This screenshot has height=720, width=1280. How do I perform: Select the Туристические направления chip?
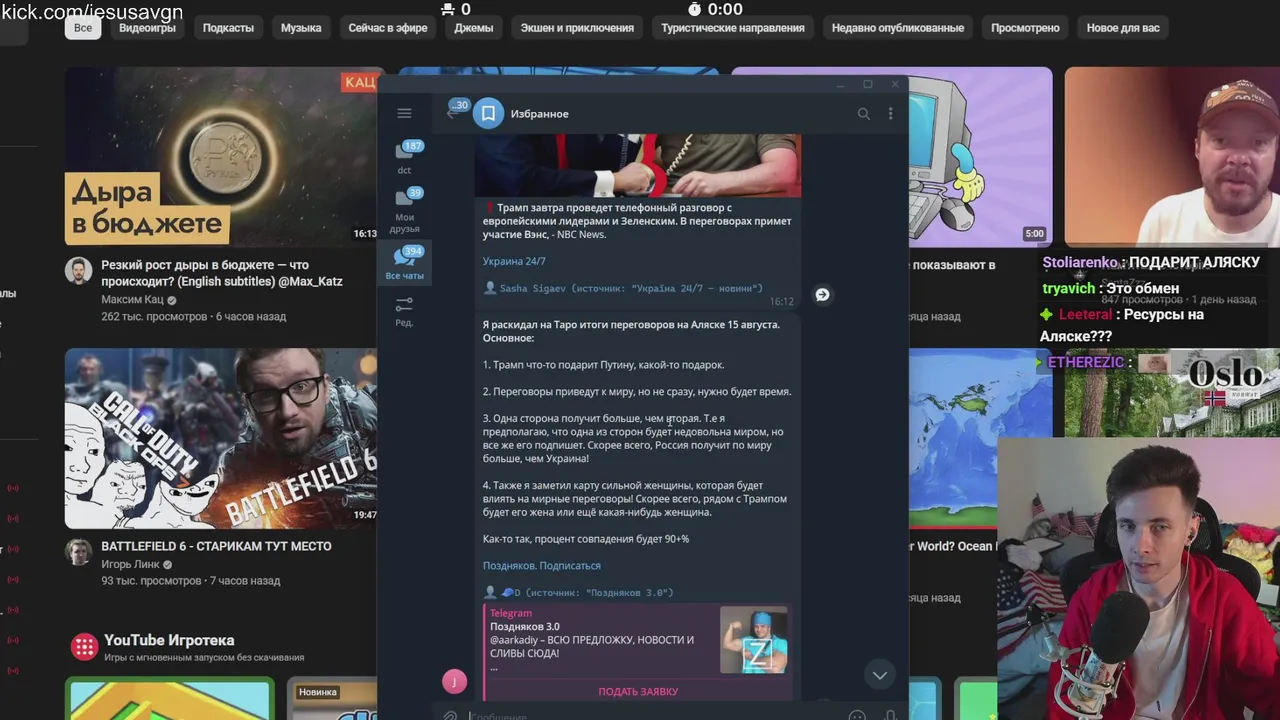[x=733, y=28]
